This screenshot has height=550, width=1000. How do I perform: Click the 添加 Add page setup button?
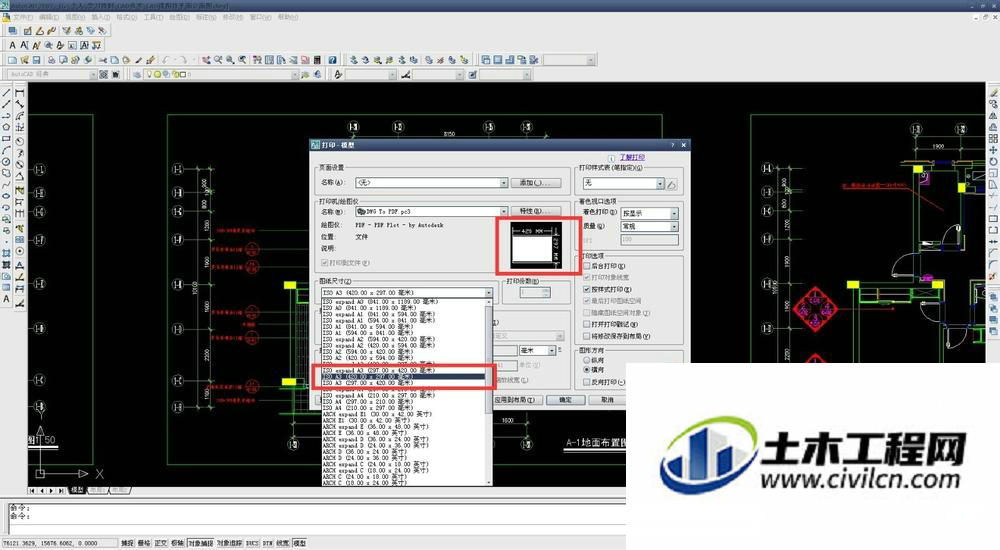tap(535, 183)
